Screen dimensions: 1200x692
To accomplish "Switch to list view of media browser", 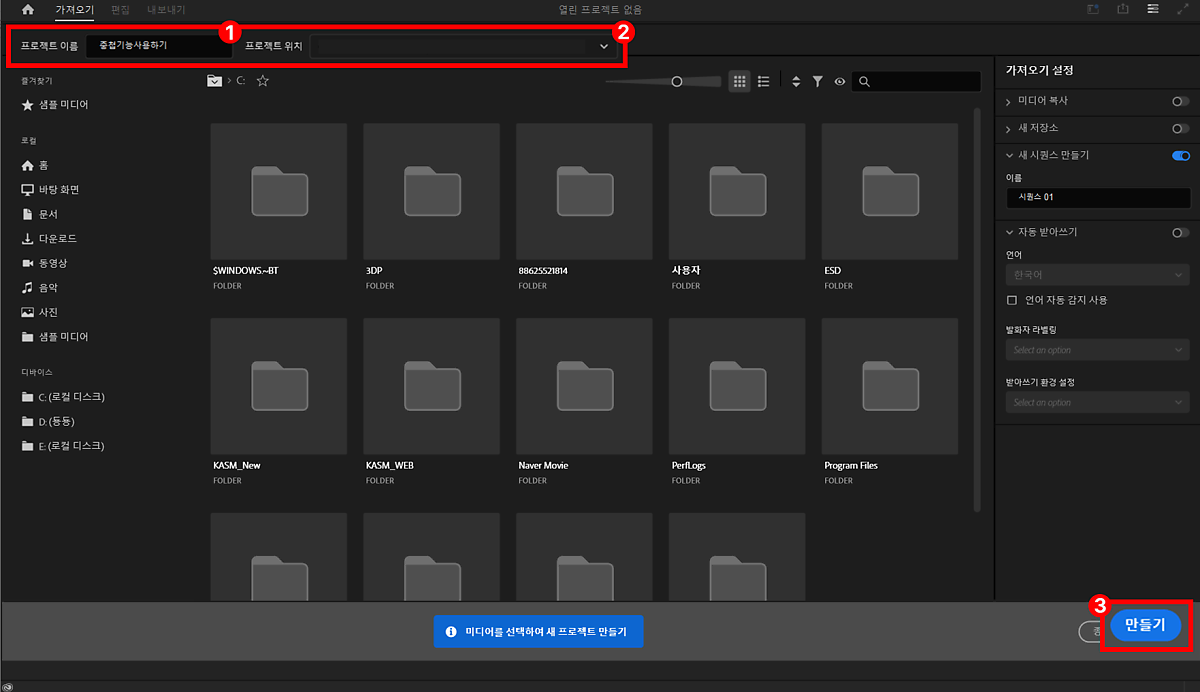I will [764, 82].
